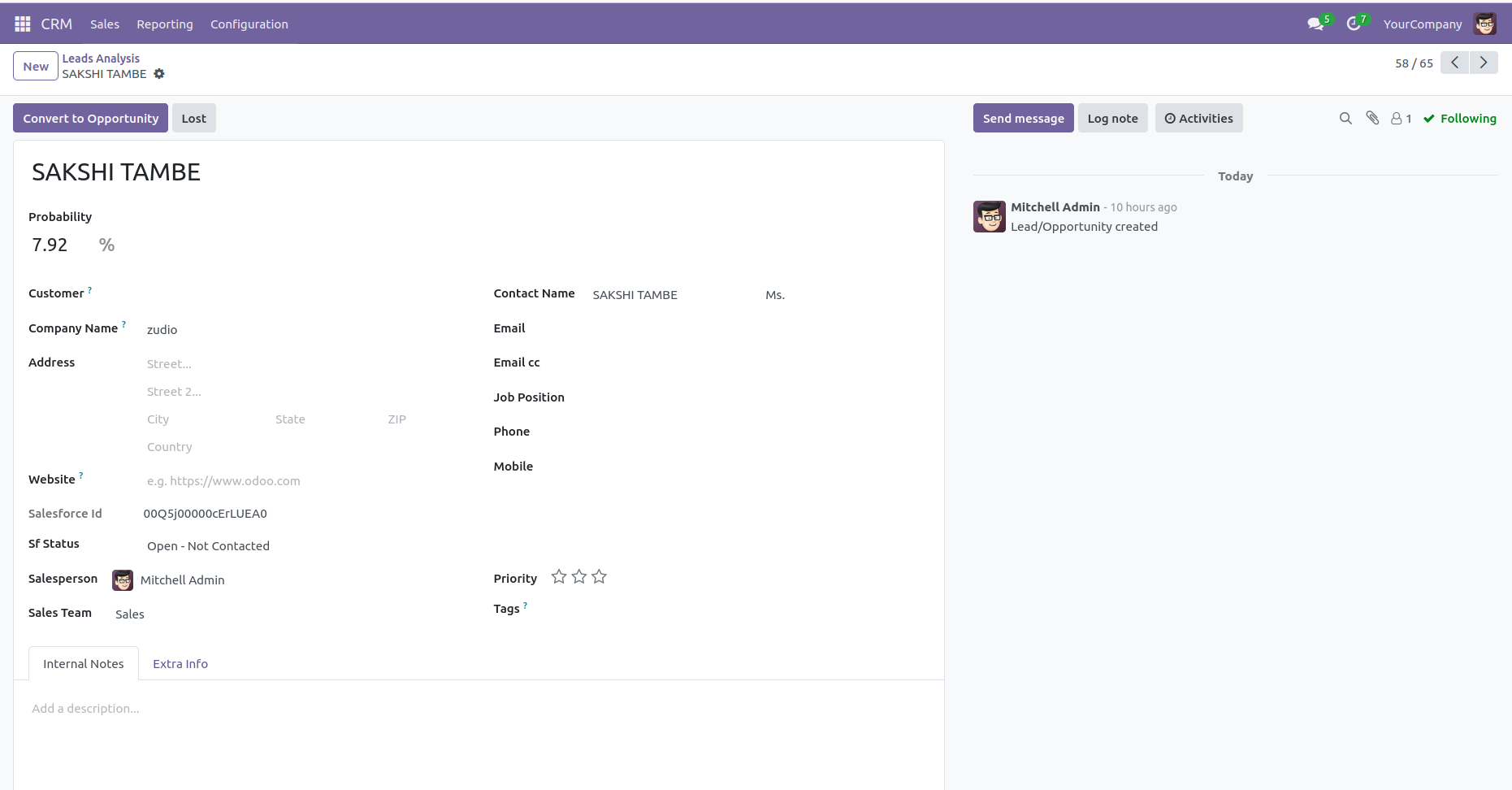Edit Contact Name field
Screen dimensions: 1512x790
point(674,295)
